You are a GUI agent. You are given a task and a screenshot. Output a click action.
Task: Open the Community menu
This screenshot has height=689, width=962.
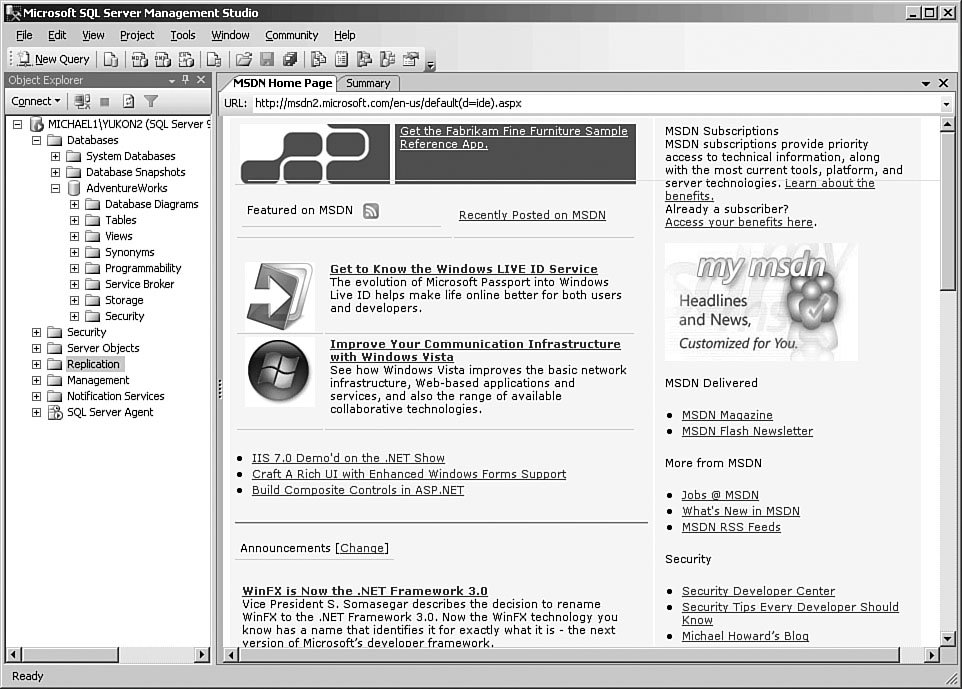point(291,36)
